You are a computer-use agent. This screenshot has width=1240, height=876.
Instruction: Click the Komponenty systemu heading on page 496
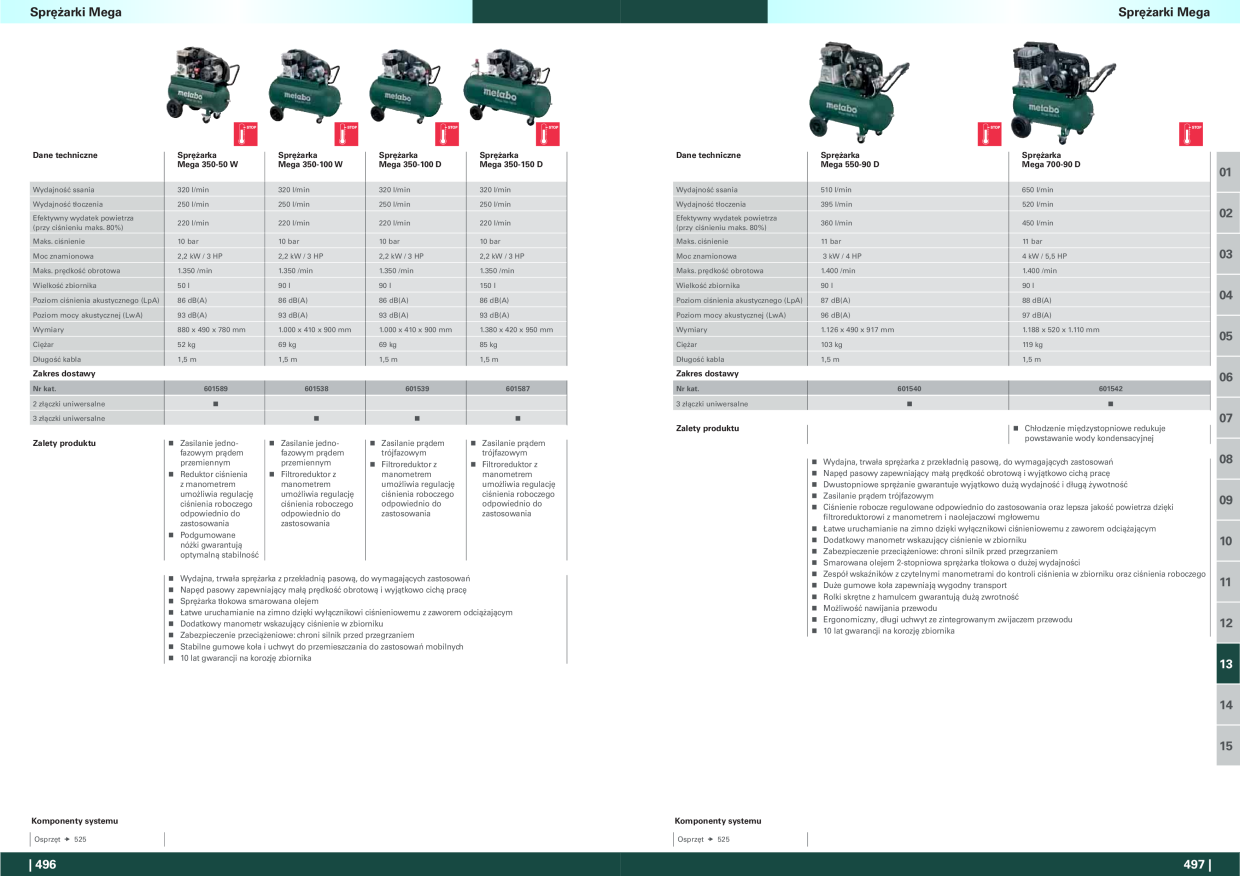(x=75, y=821)
